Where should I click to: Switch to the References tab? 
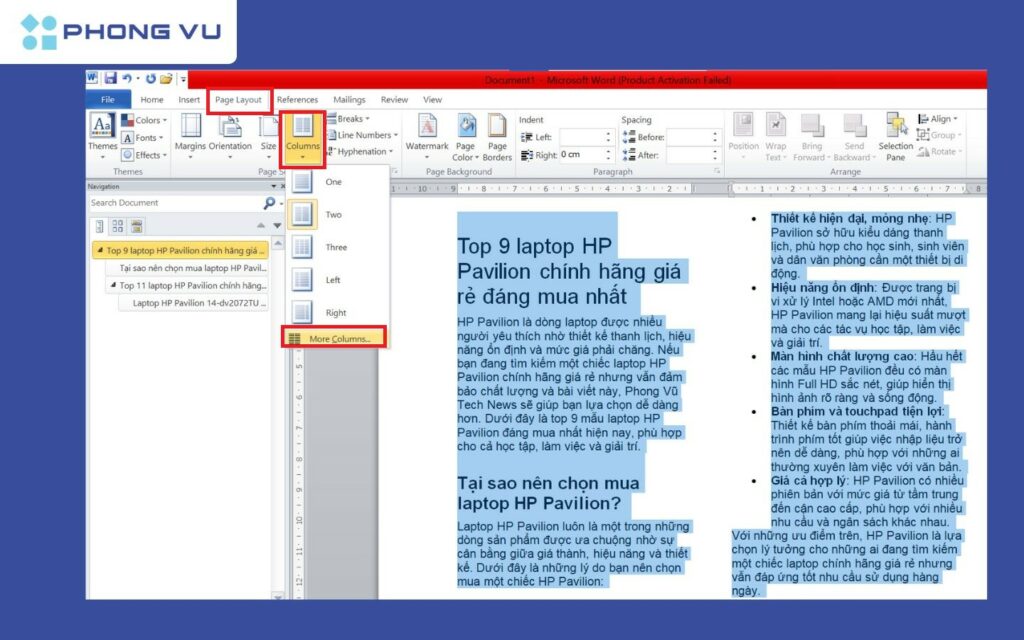[297, 100]
